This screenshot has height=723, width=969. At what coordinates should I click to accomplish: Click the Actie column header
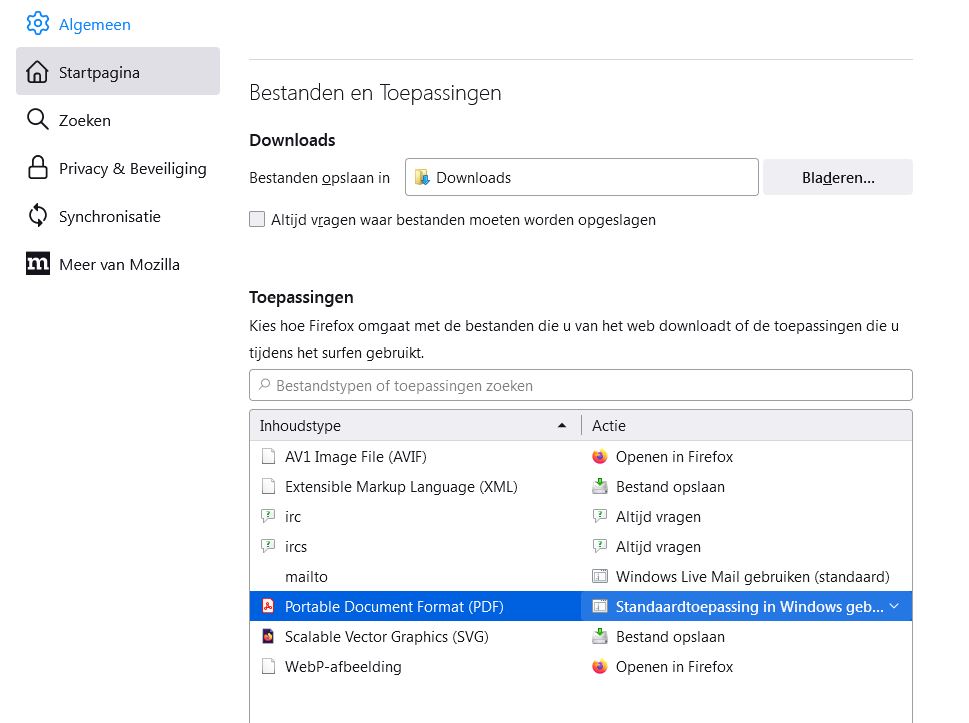746,425
